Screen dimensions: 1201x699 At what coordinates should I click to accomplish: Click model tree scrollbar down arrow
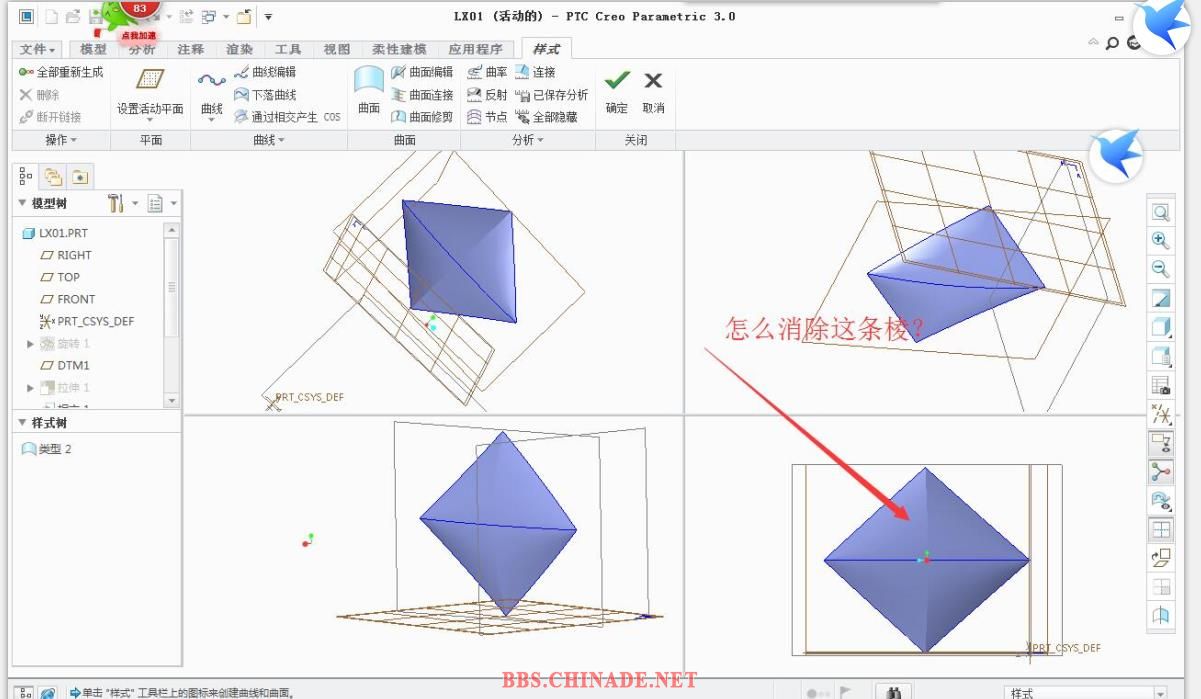171,400
